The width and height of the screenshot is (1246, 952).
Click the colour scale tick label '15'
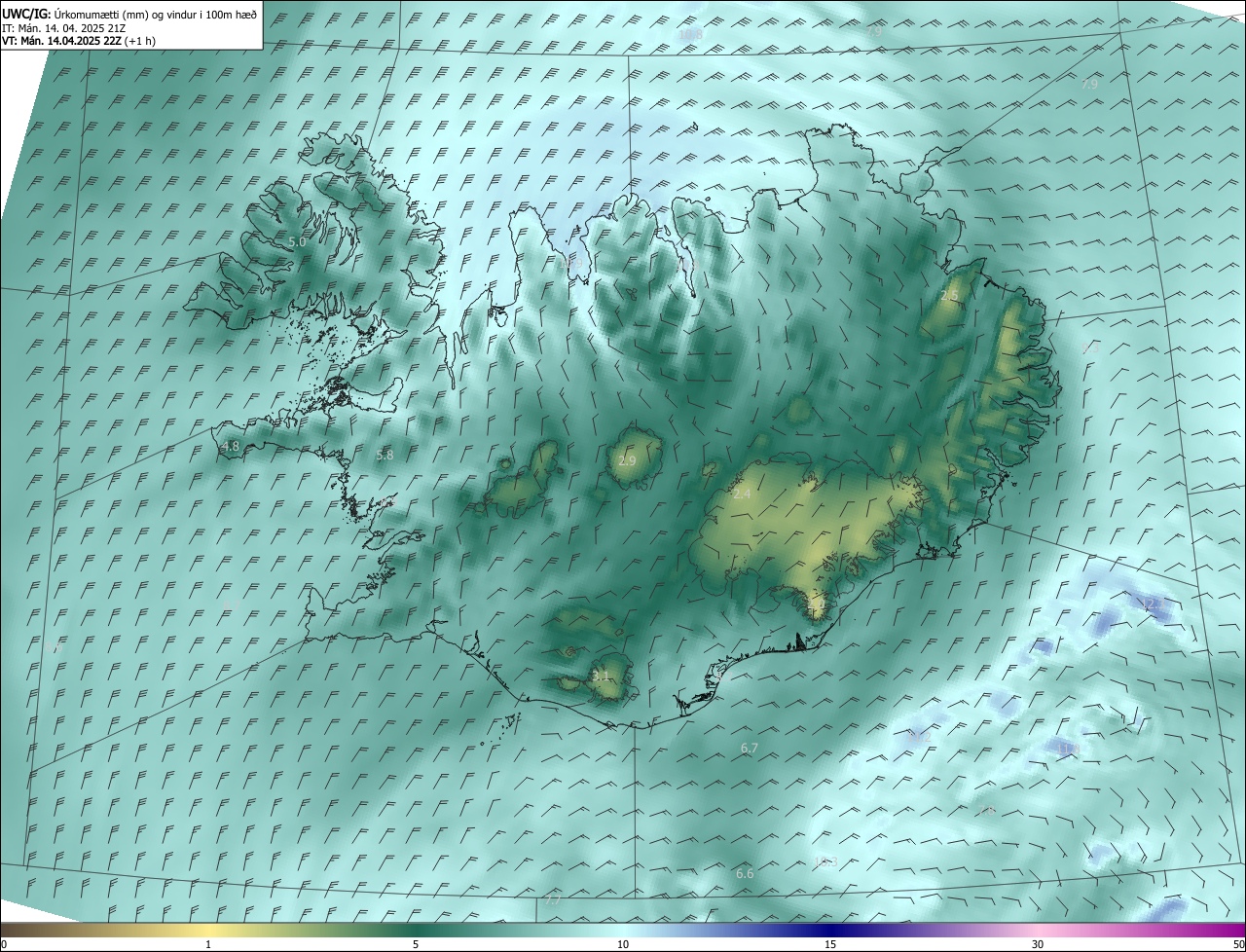pyautogui.click(x=830, y=944)
